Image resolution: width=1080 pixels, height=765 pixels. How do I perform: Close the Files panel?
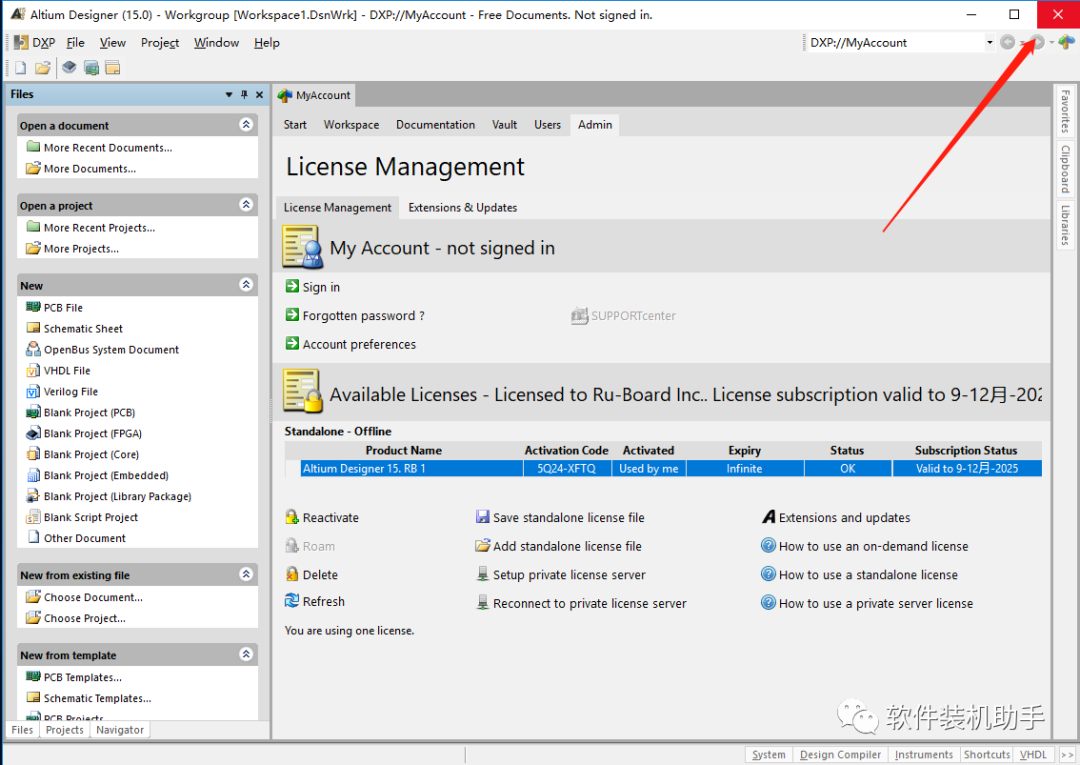point(259,94)
